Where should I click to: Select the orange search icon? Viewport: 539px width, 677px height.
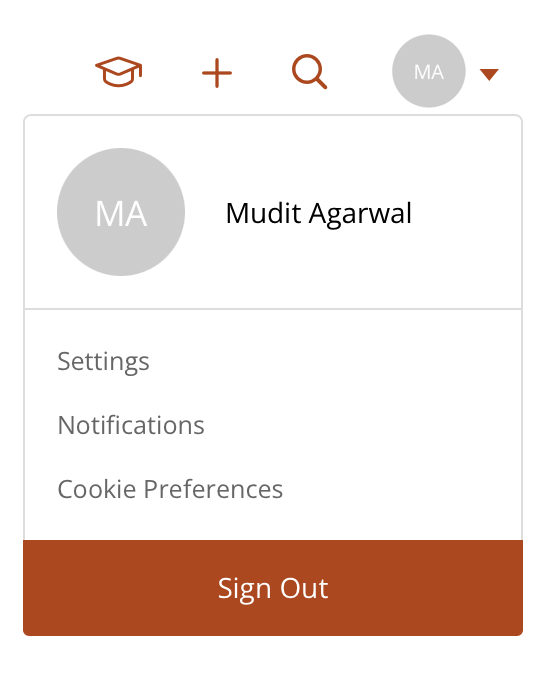[x=309, y=72]
